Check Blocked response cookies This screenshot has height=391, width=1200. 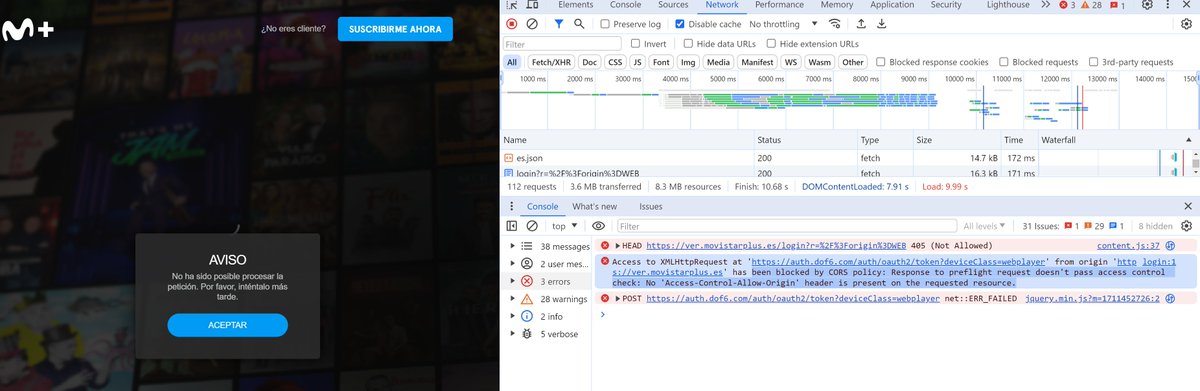tap(880, 62)
